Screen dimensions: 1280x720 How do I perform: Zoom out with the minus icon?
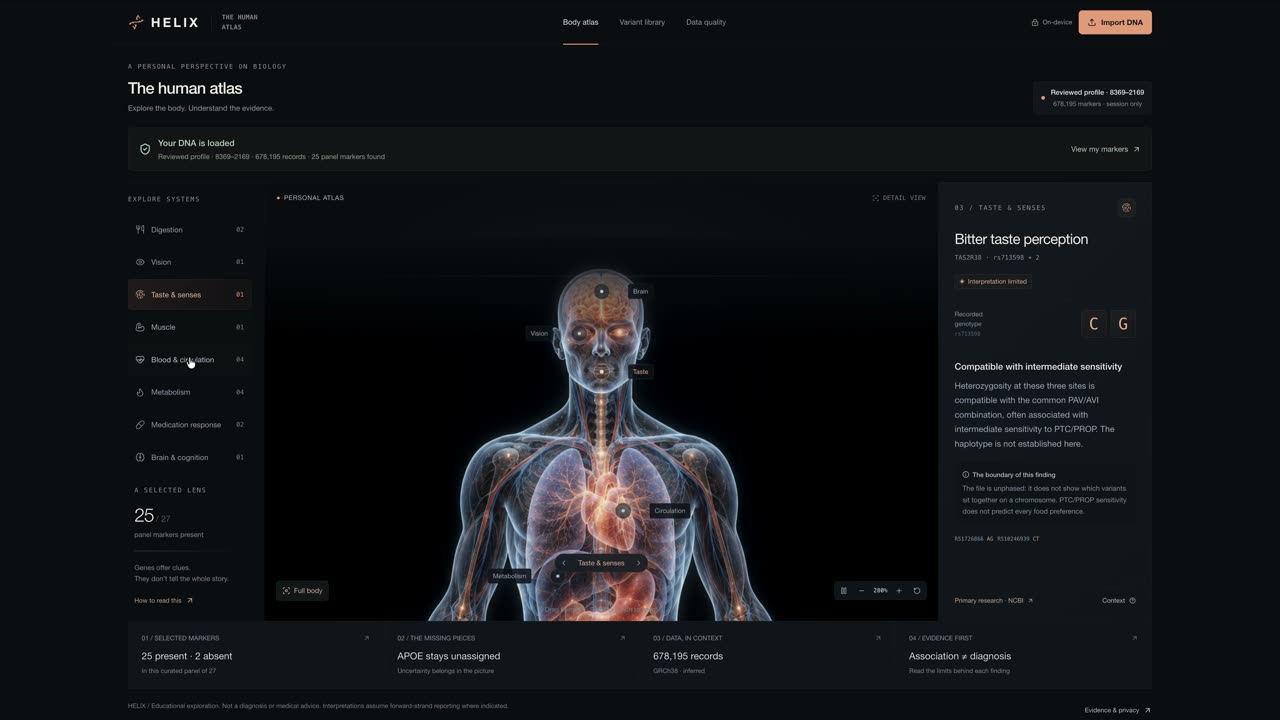[861, 591]
